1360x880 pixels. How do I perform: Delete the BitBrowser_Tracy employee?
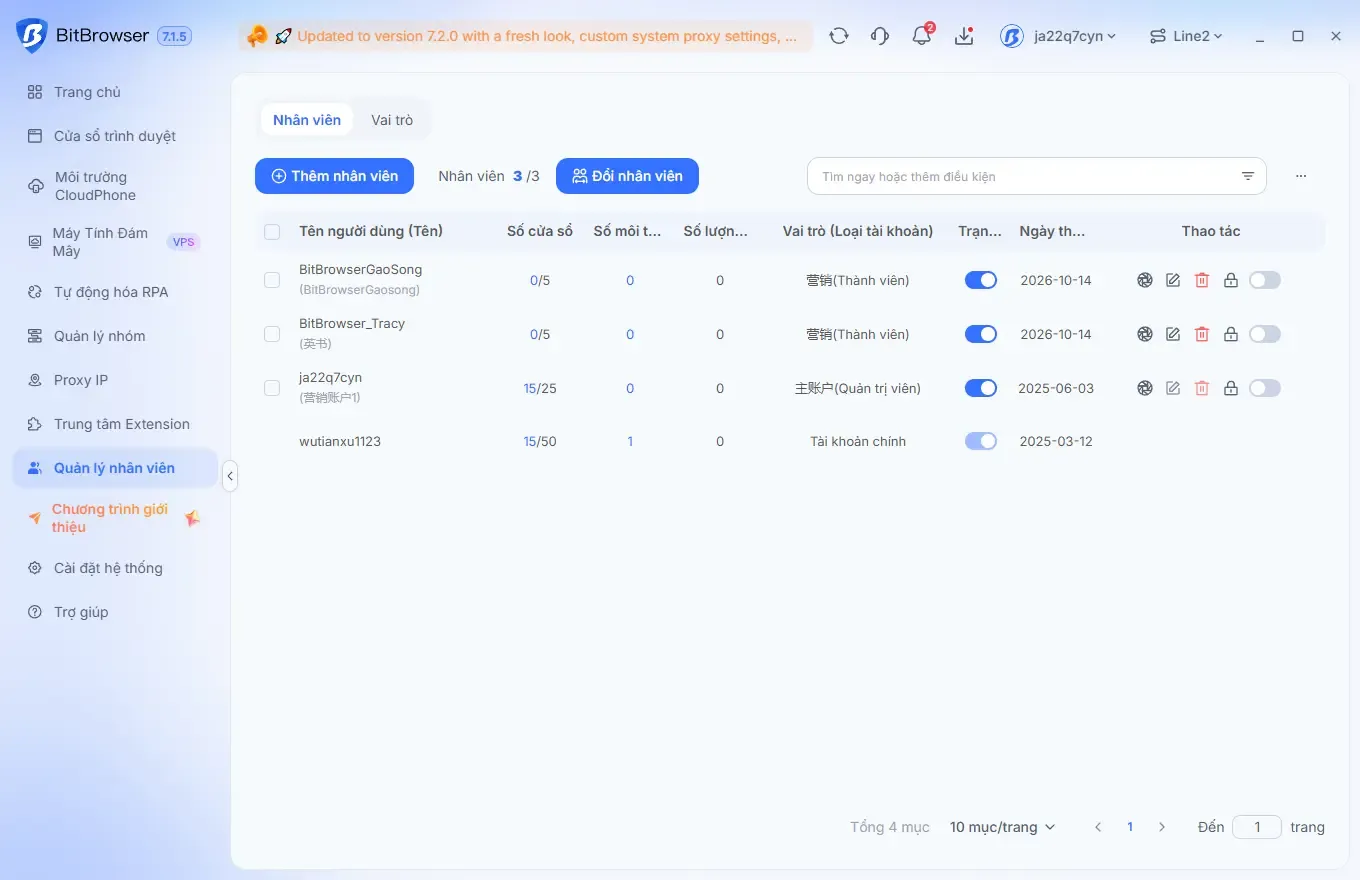[x=1202, y=334]
